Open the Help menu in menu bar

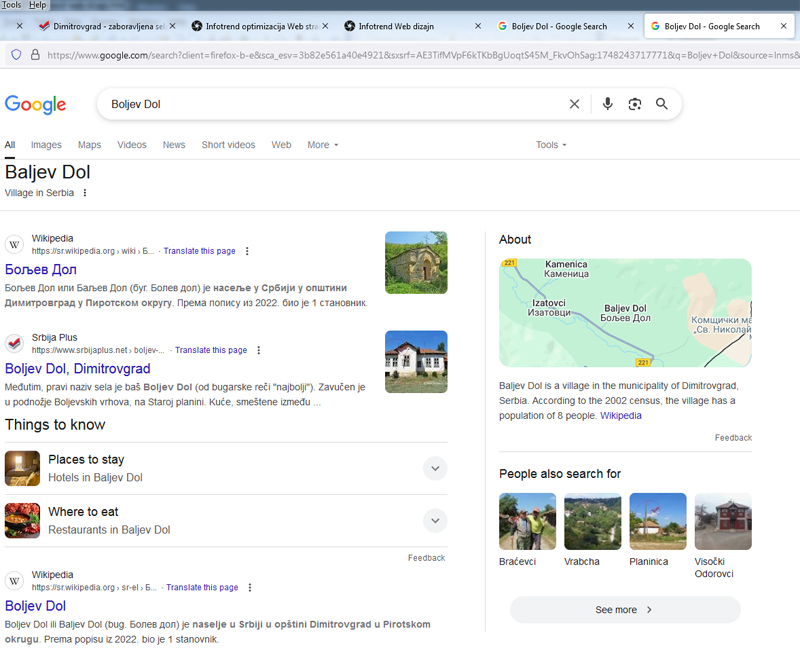pos(37,5)
